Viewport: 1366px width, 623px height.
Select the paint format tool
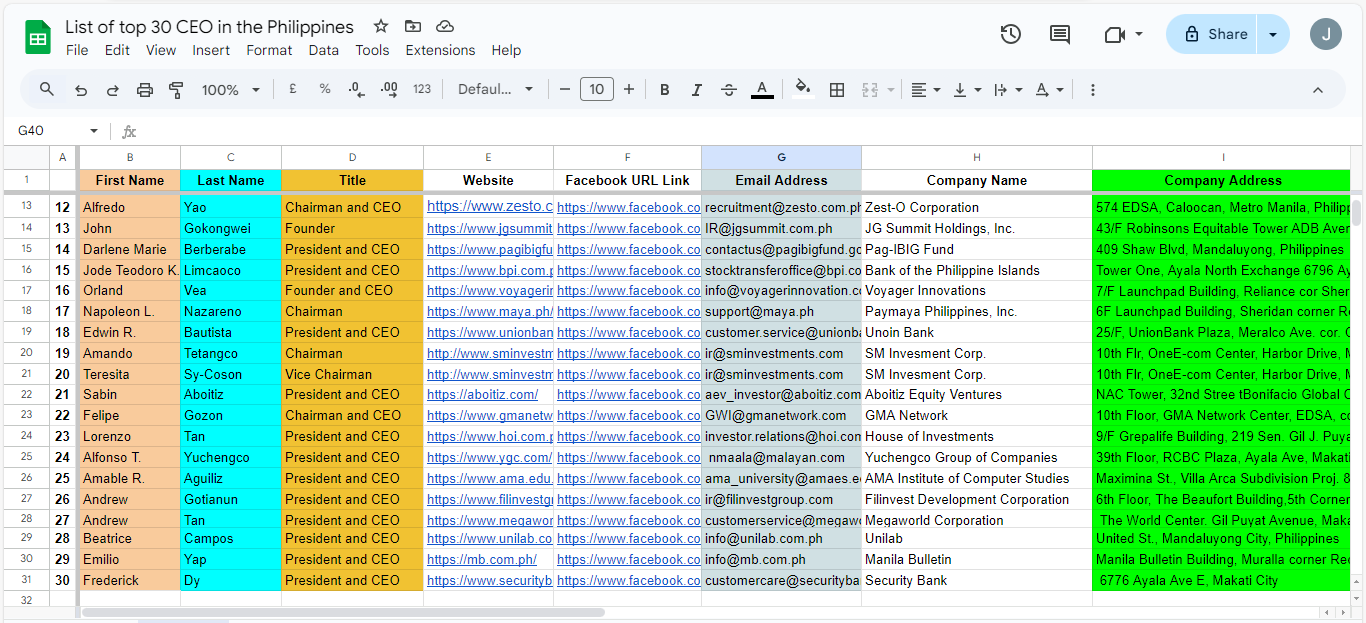pos(177,90)
